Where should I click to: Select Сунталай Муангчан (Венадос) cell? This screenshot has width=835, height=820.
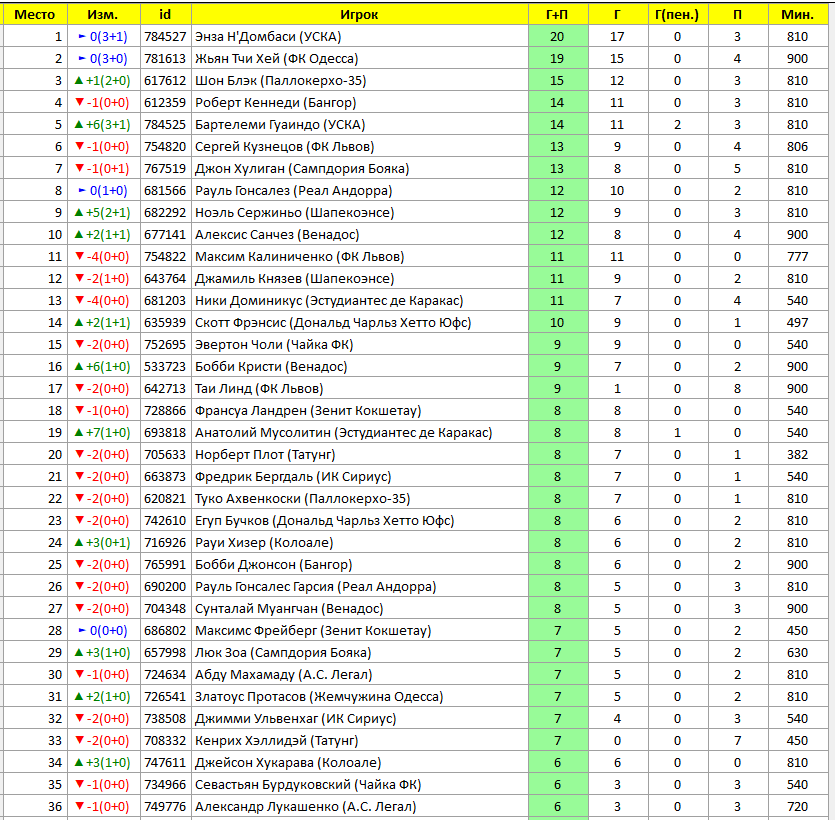(x=359, y=609)
